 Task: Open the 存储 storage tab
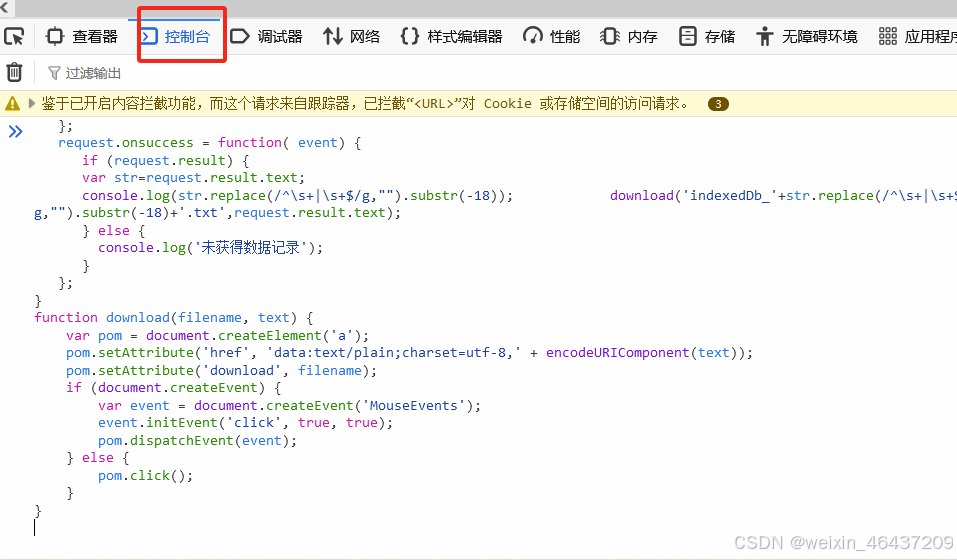pos(707,37)
